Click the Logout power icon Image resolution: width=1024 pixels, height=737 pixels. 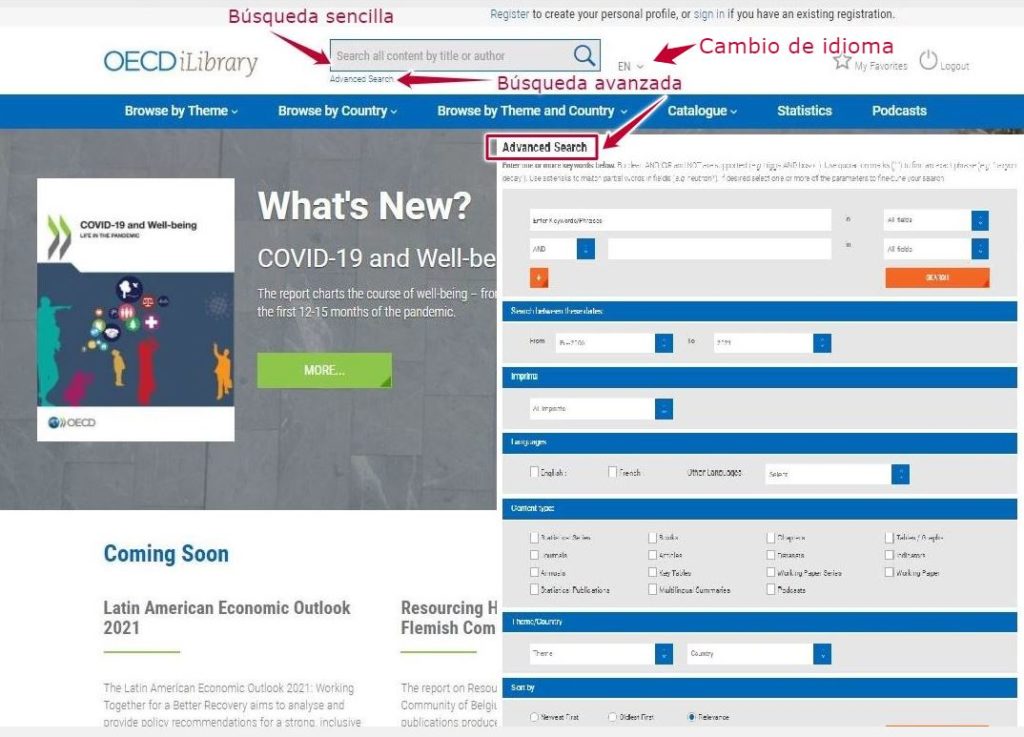(928, 61)
